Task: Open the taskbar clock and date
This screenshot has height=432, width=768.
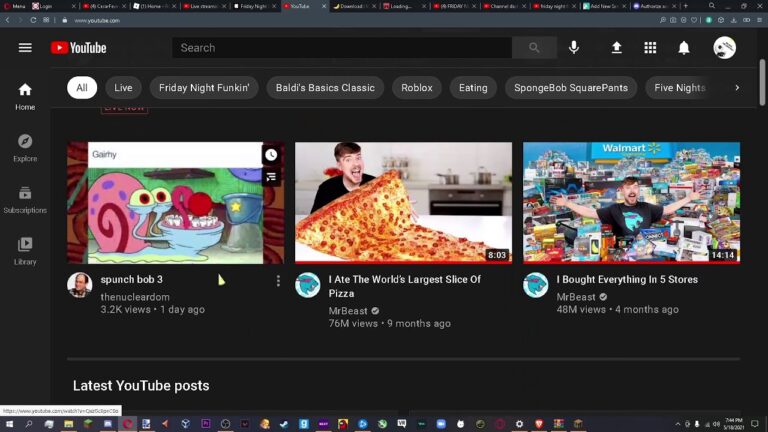Action: 734,424
